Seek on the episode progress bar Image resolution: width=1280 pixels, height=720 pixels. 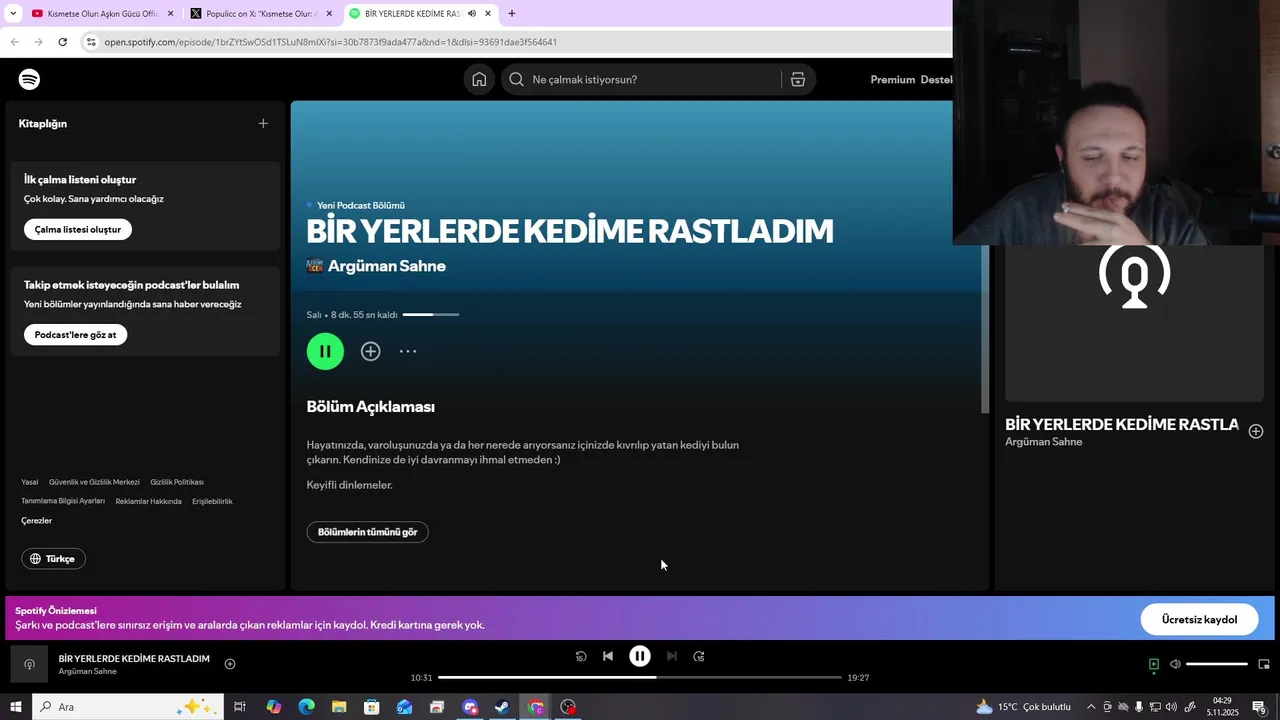click(640, 677)
